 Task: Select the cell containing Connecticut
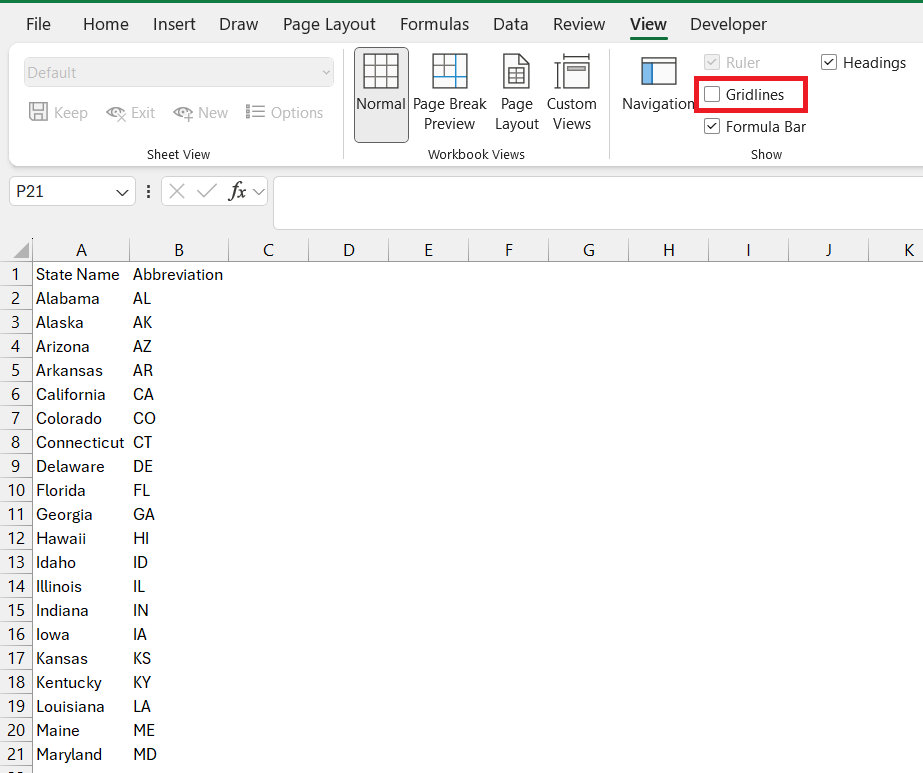point(81,442)
